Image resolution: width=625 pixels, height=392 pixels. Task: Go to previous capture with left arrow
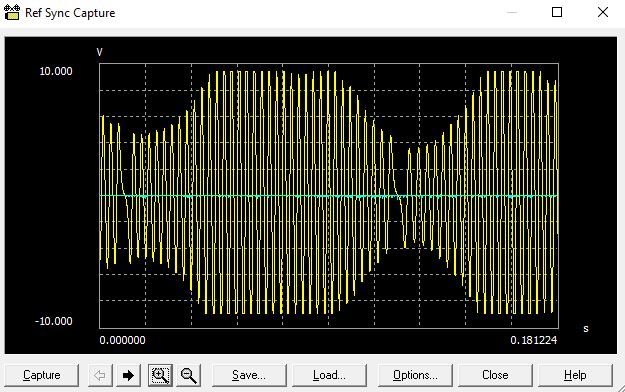click(x=100, y=375)
